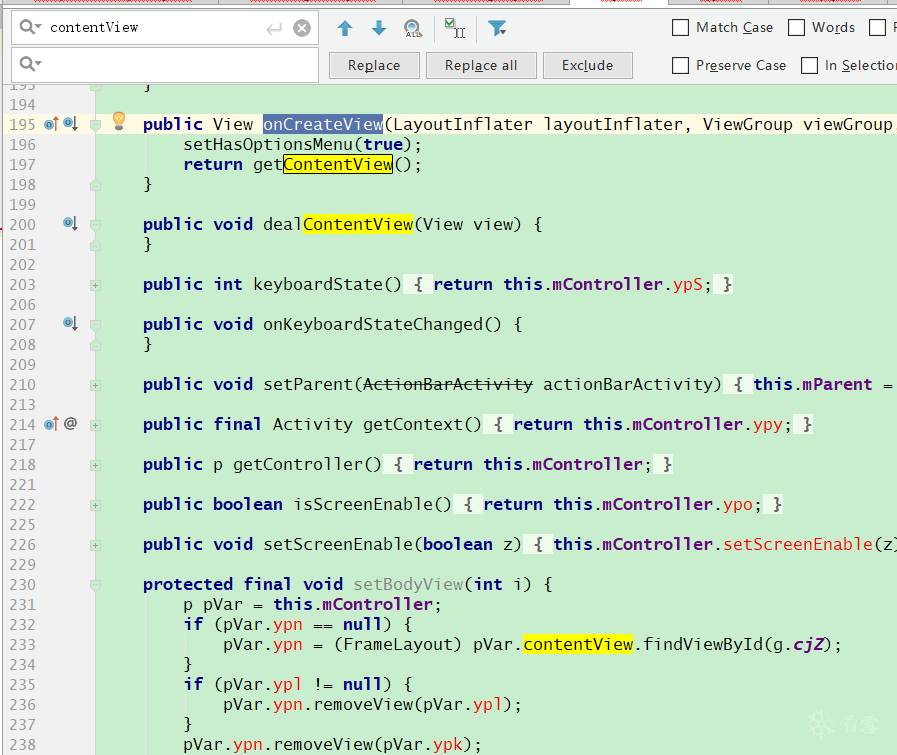Image resolution: width=897 pixels, height=755 pixels.
Task: Click highlighted ContentView in dealContentView
Action: click(x=358, y=224)
